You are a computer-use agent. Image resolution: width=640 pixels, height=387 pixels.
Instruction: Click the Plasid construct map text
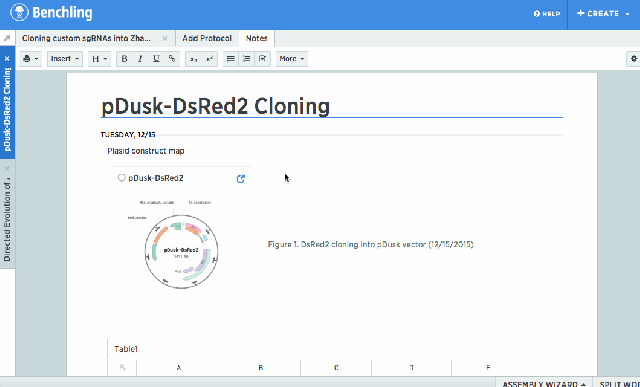pyautogui.click(x=146, y=151)
